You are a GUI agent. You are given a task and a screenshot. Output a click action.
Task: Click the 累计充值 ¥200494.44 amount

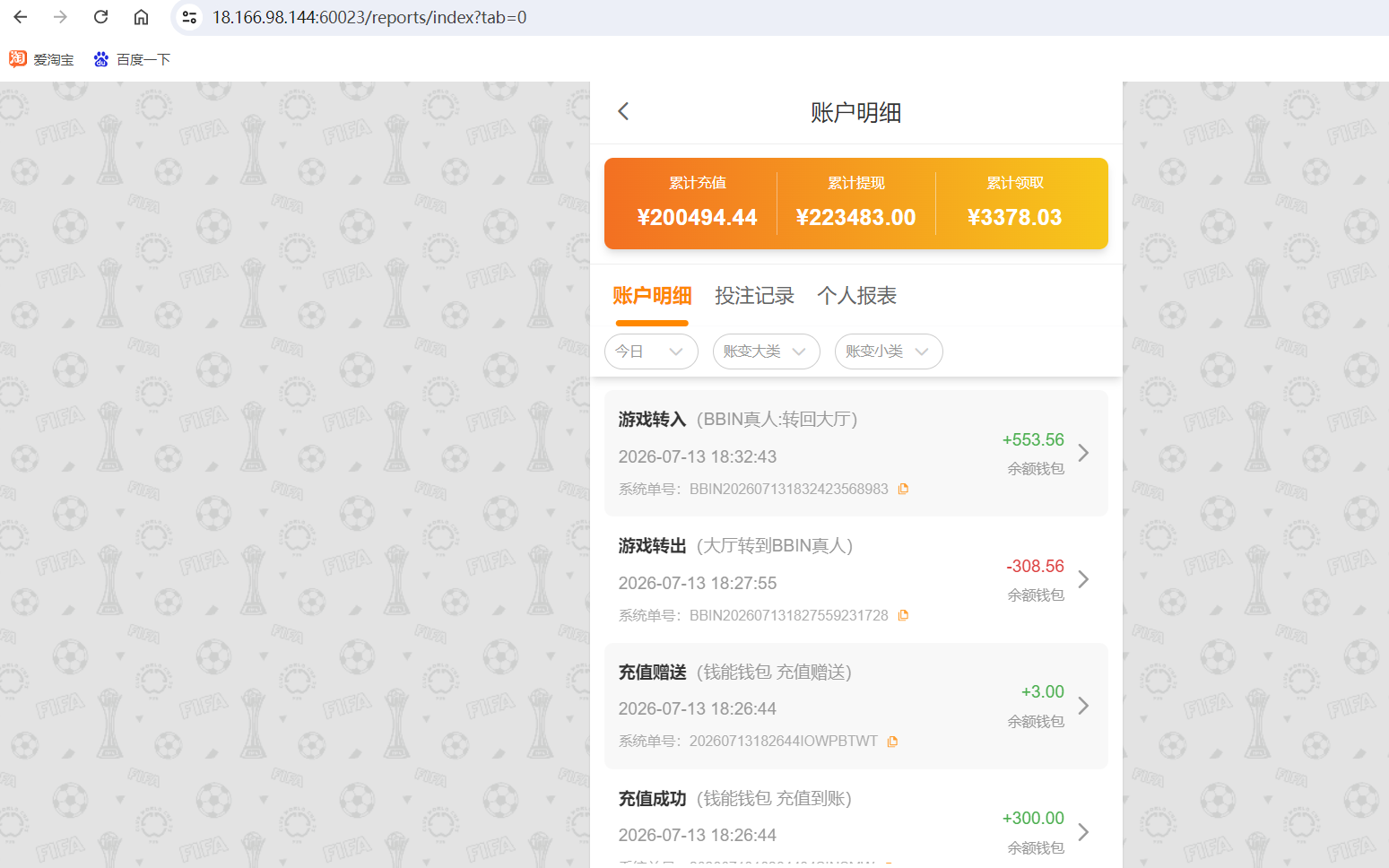(698, 218)
